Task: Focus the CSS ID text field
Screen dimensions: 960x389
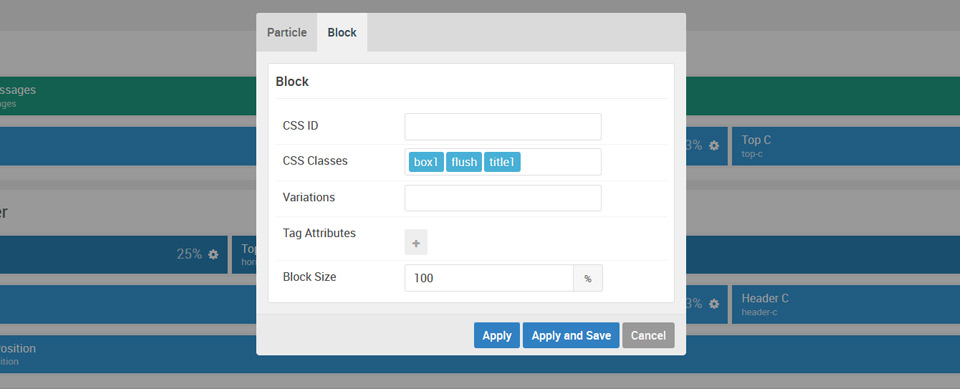Action: coord(503,126)
